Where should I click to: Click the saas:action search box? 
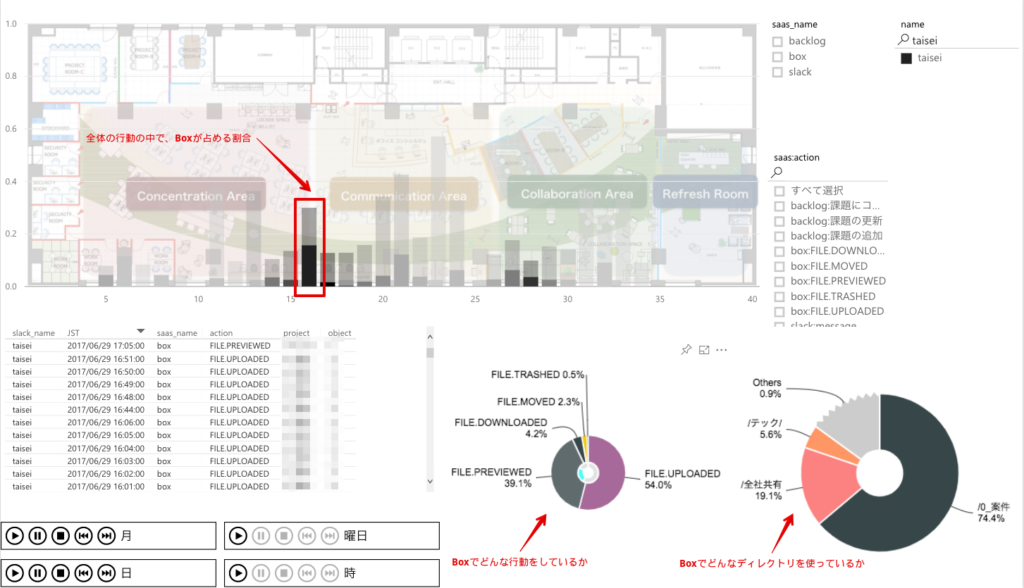[x=830, y=172]
